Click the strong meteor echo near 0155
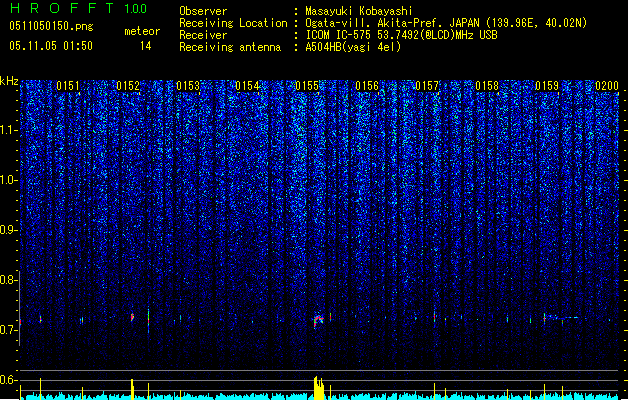Image resolution: width=629 pixels, height=400 pixels. (318, 320)
